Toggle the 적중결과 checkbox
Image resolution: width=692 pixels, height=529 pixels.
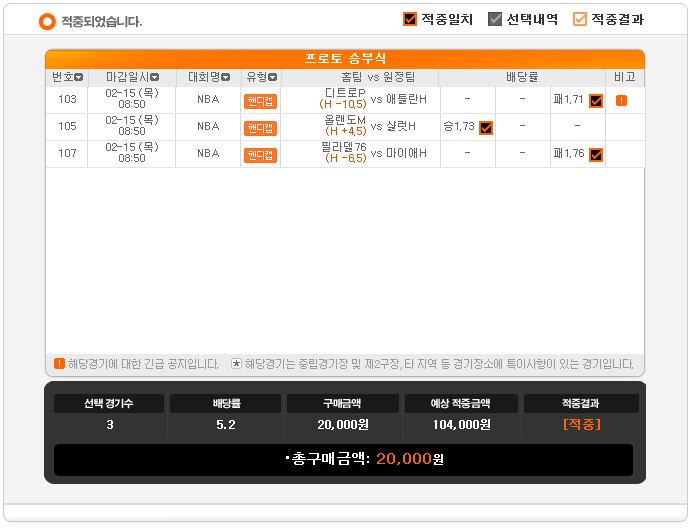click(x=579, y=19)
